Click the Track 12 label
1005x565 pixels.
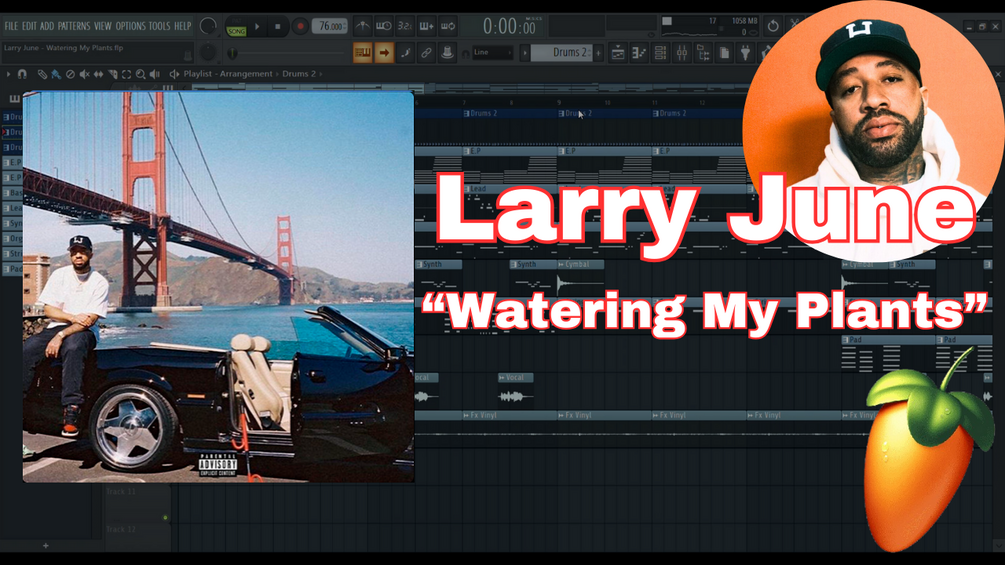(121, 530)
